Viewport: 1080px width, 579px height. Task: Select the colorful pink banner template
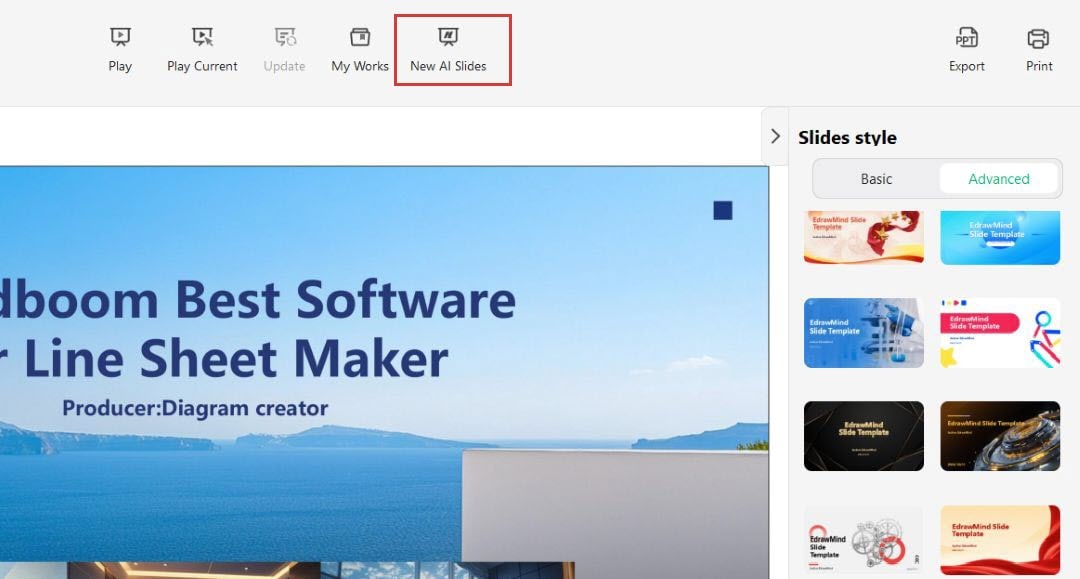tap(1000, 333)
